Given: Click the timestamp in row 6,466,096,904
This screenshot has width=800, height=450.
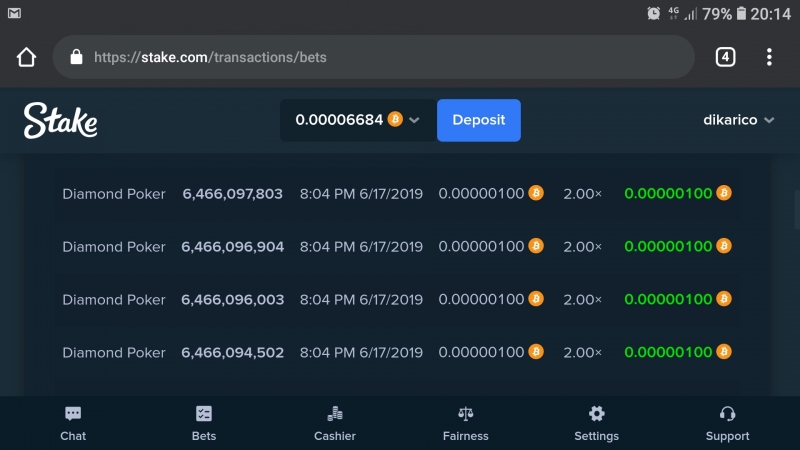Looking at the screenshot, I should [x=361, y=247].
